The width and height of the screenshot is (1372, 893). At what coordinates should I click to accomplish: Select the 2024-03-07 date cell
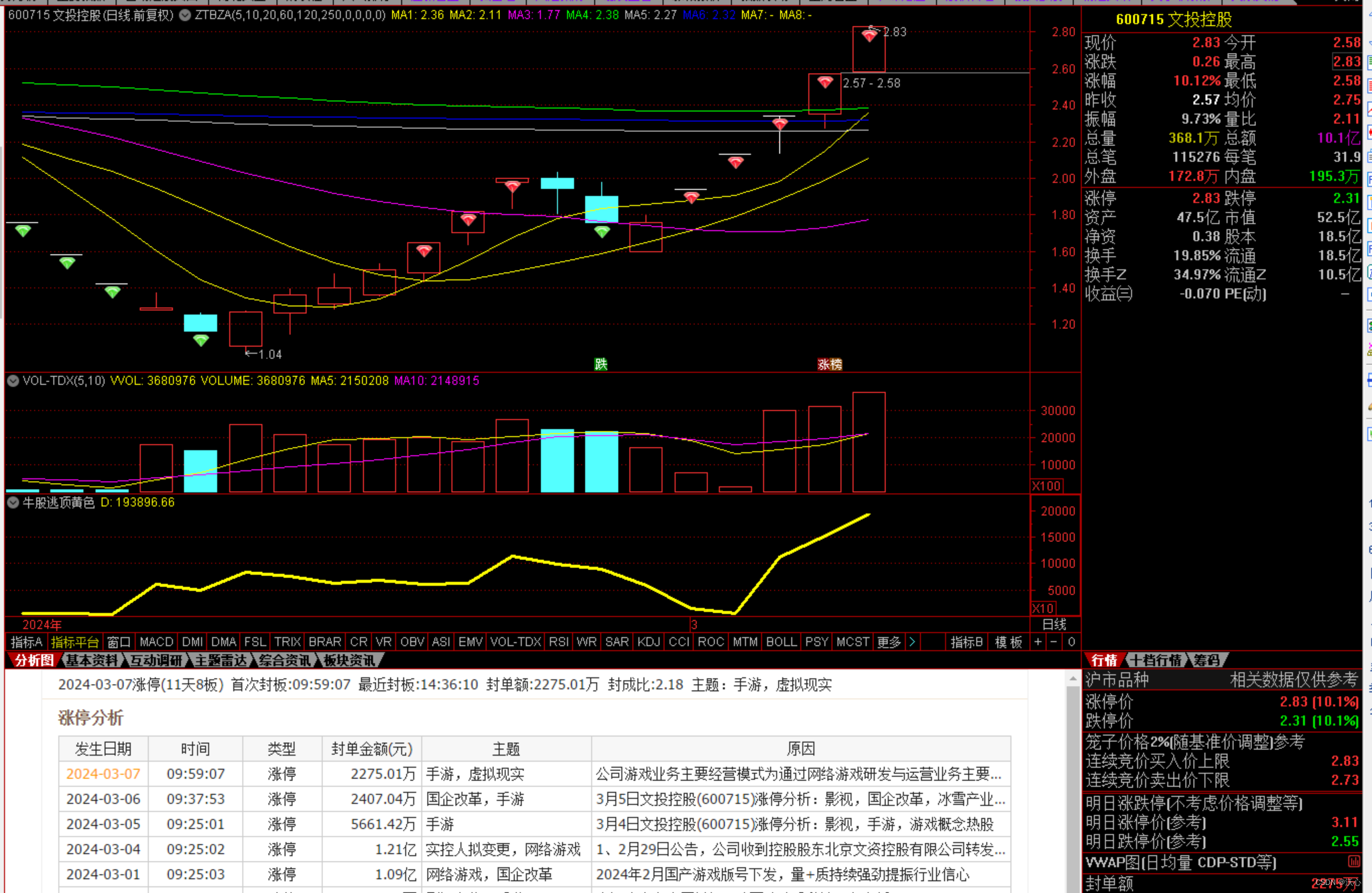(103, 774)
